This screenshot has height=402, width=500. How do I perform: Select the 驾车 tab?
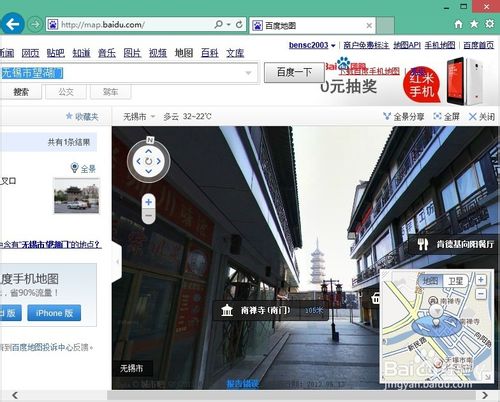(110, 92)
